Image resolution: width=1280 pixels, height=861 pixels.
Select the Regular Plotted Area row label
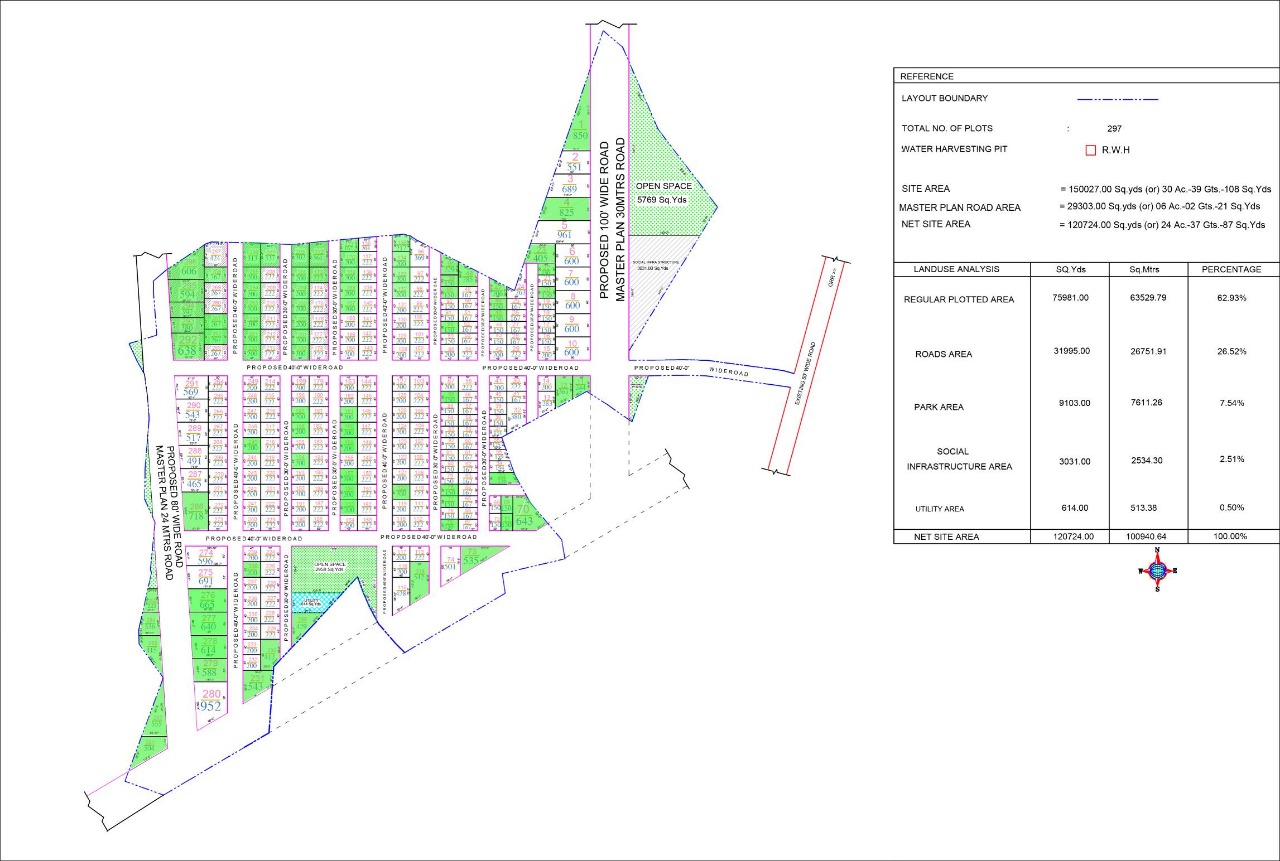coord(959,299)
